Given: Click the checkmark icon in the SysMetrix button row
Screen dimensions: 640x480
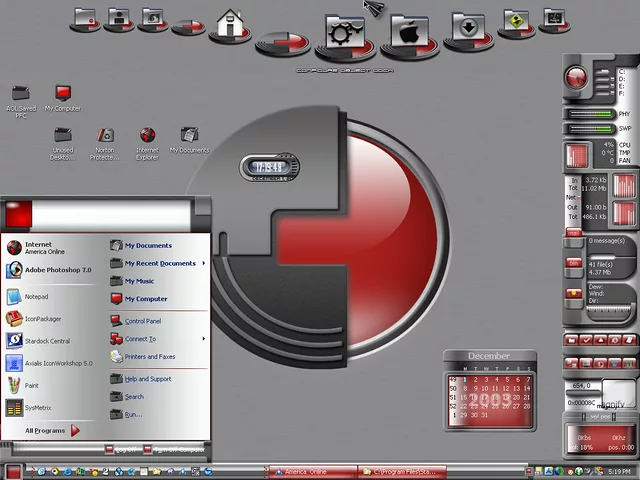Looking at the screenshot, I should click(x=586, y=340).
